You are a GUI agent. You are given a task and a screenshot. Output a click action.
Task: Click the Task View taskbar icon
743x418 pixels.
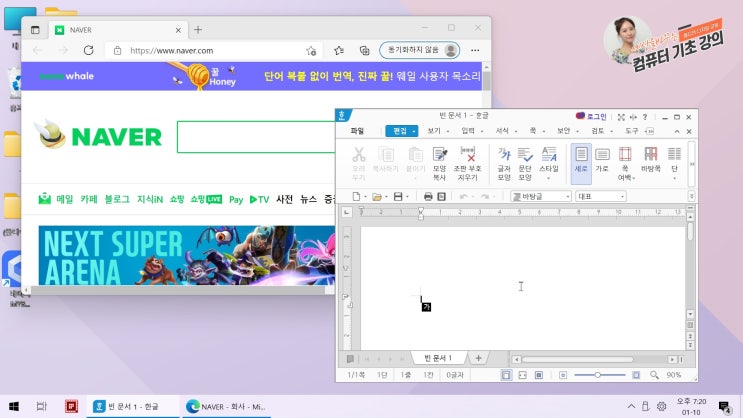click(x=42, y=406)
